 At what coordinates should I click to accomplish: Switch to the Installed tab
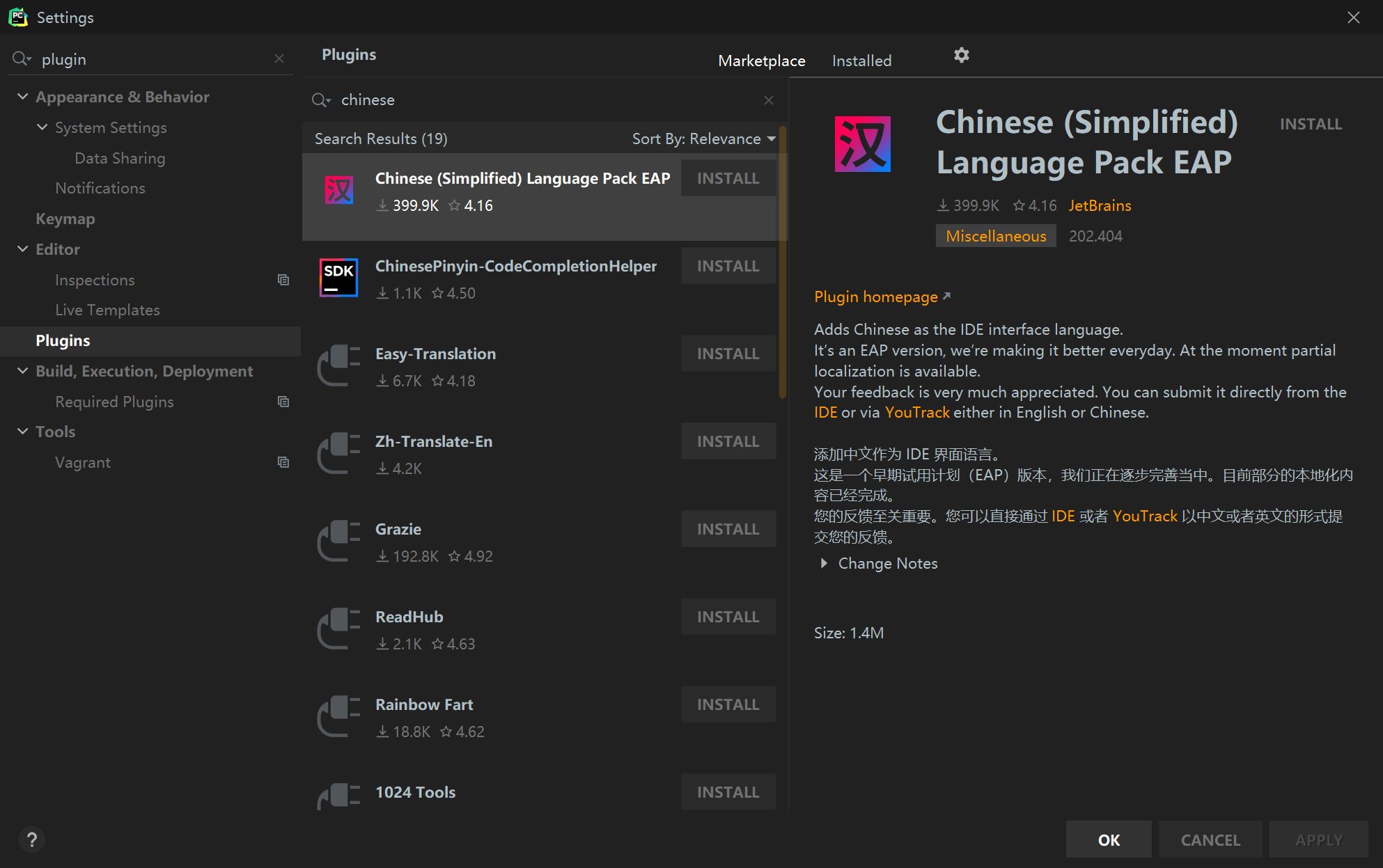click(861, 61)
